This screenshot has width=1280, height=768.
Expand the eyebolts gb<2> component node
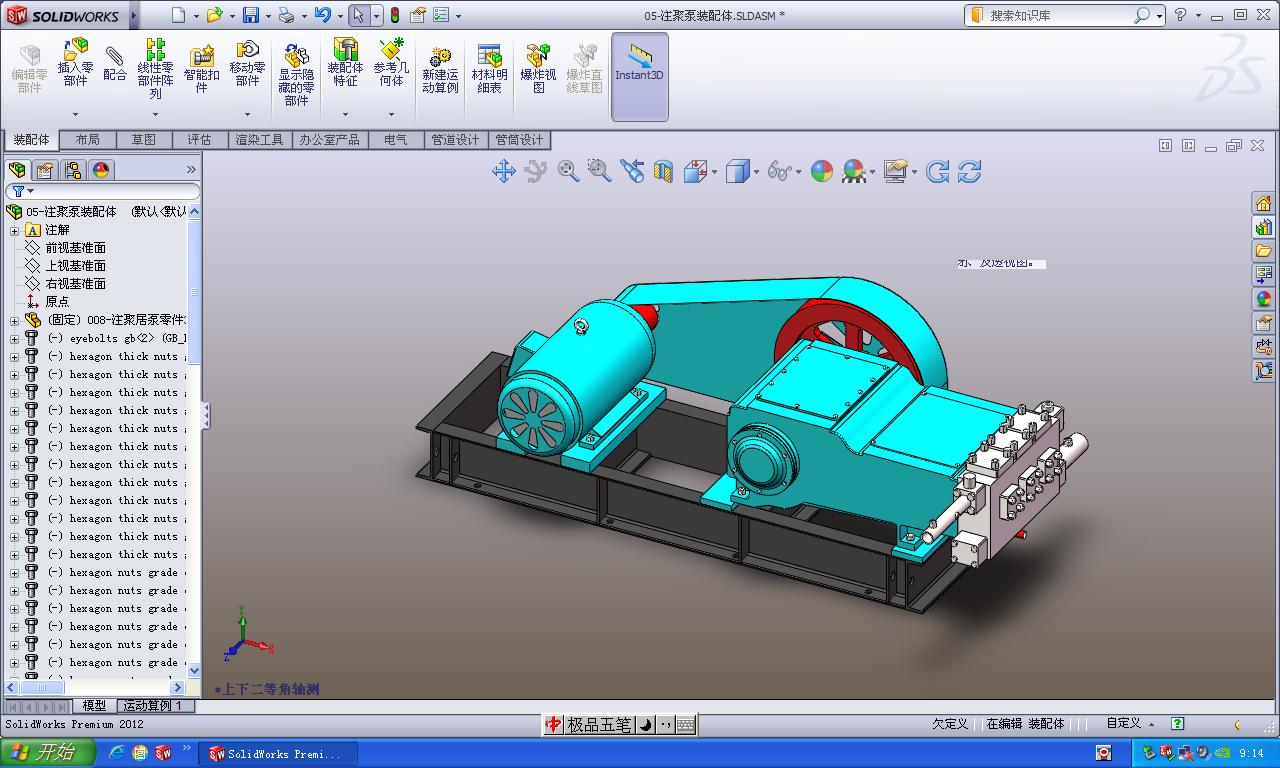tap(15, 339)
